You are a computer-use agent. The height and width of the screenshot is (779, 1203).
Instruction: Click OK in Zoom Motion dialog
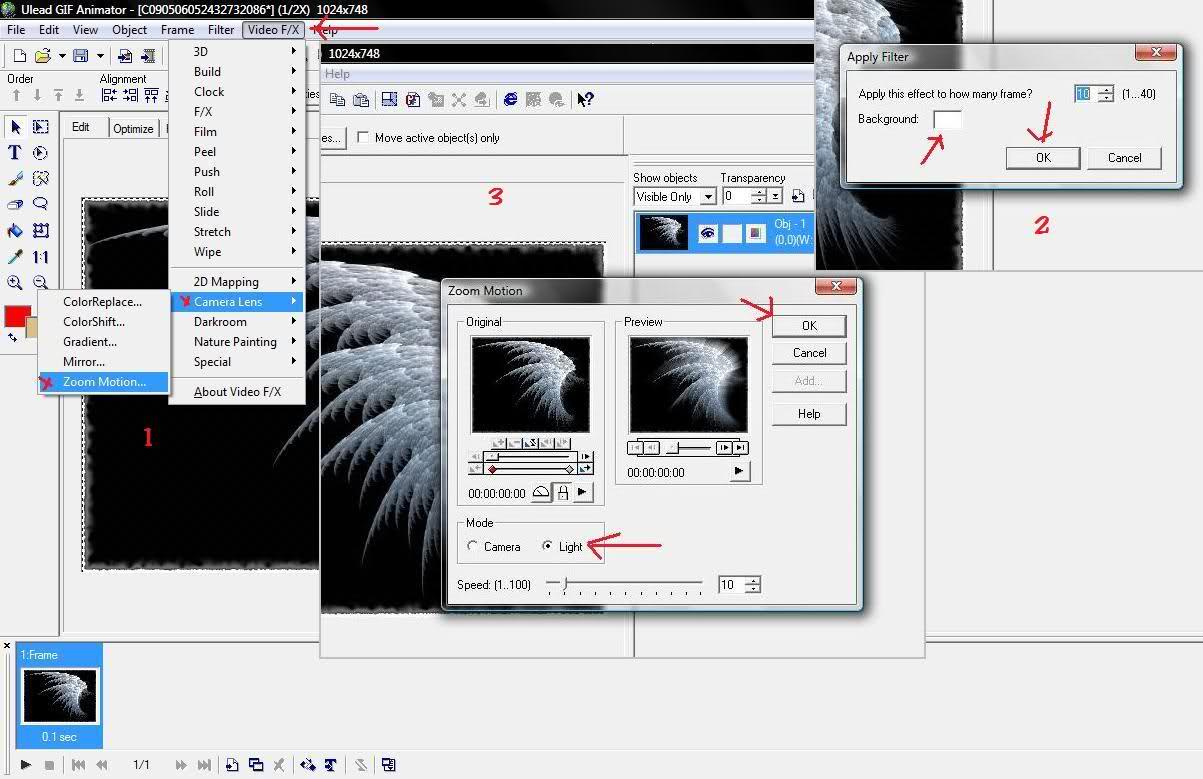click(809, 325)
